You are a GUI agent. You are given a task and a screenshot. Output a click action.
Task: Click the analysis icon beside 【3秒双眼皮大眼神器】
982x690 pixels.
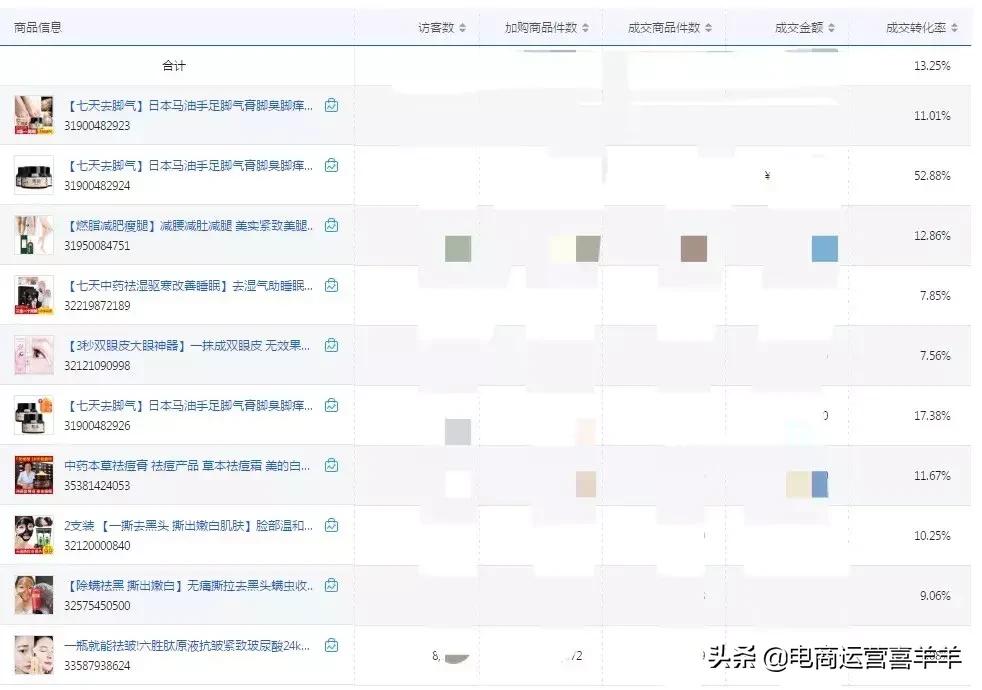331,345
